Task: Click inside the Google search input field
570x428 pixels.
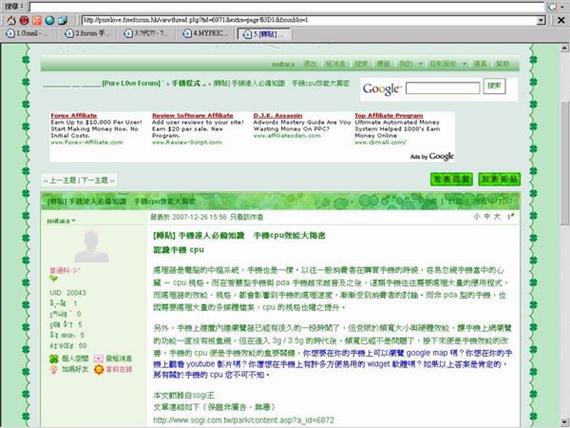Action: point(443,88)
